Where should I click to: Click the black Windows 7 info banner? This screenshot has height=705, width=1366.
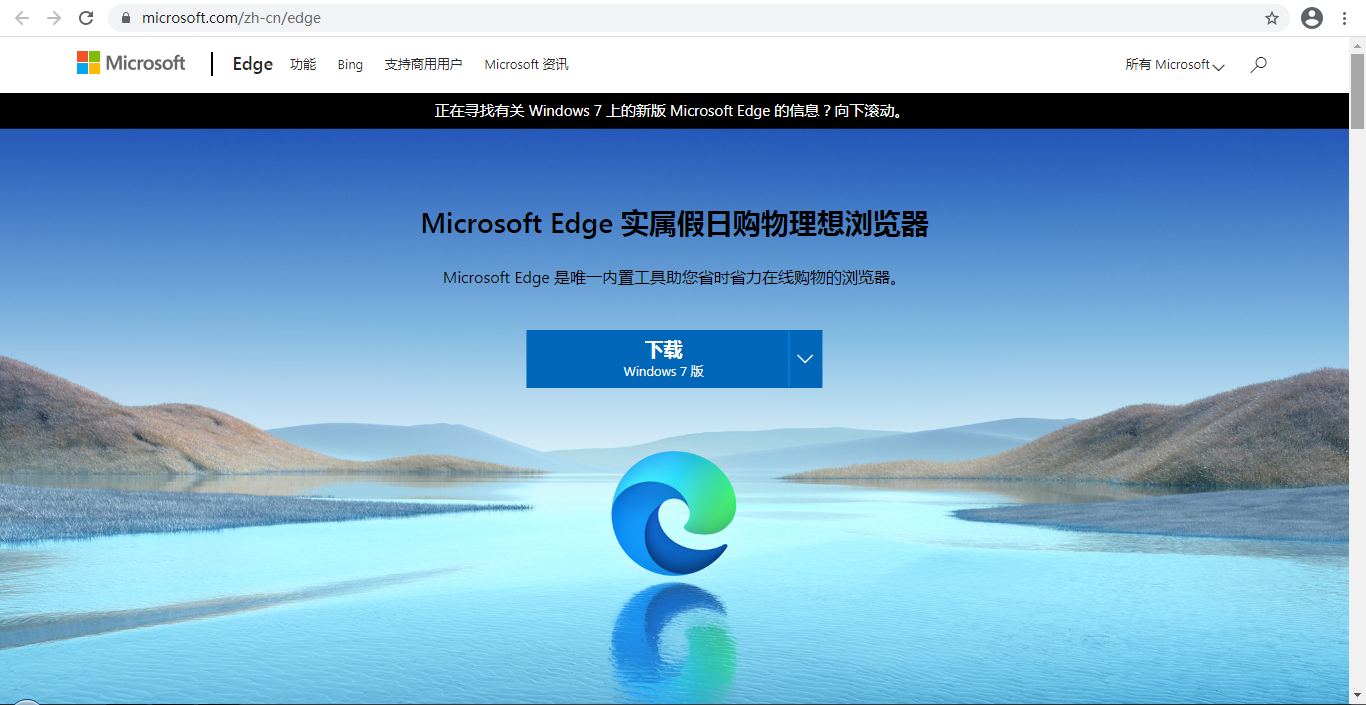point(674,111)
